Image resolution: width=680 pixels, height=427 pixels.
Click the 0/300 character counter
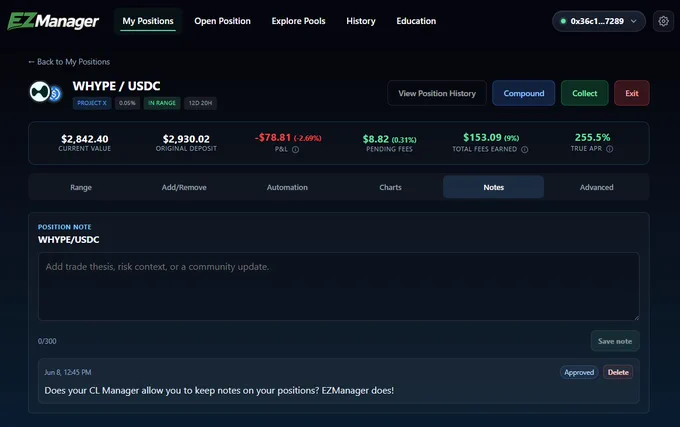click(x=47, y=341)
